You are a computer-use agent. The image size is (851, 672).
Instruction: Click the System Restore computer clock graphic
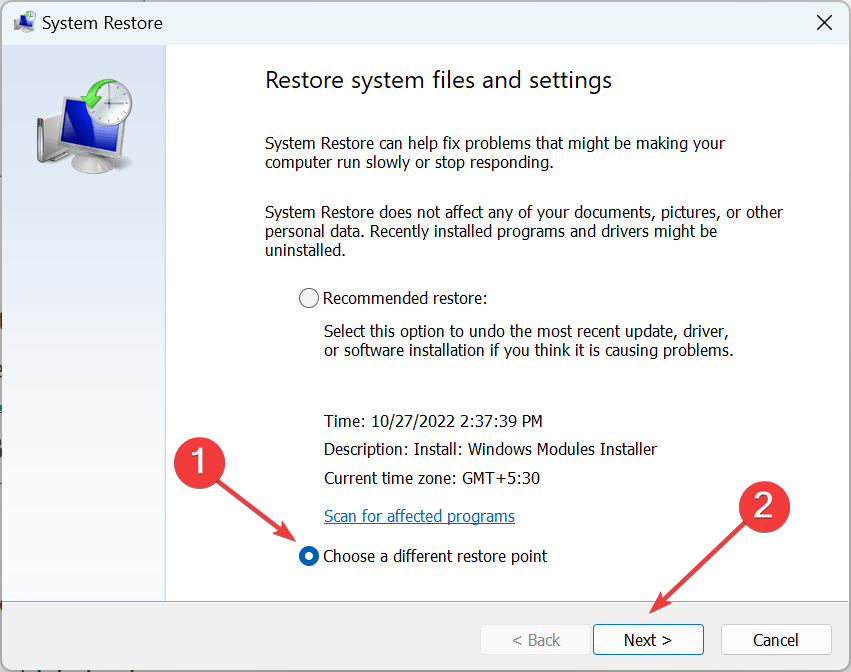(84, 126)
